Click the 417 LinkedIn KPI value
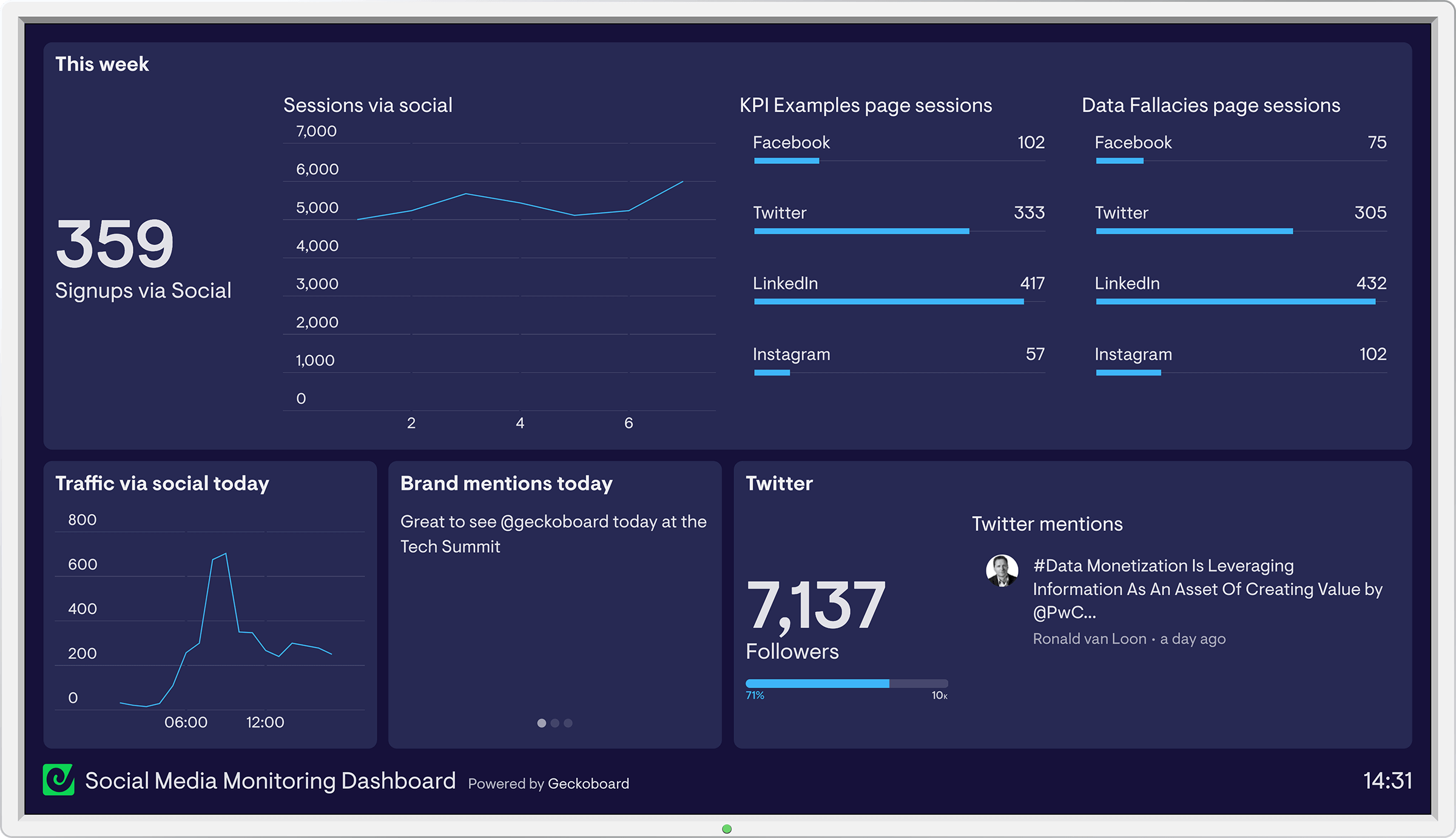This screenshot has height=838, width=1456. click(1032, 283)
